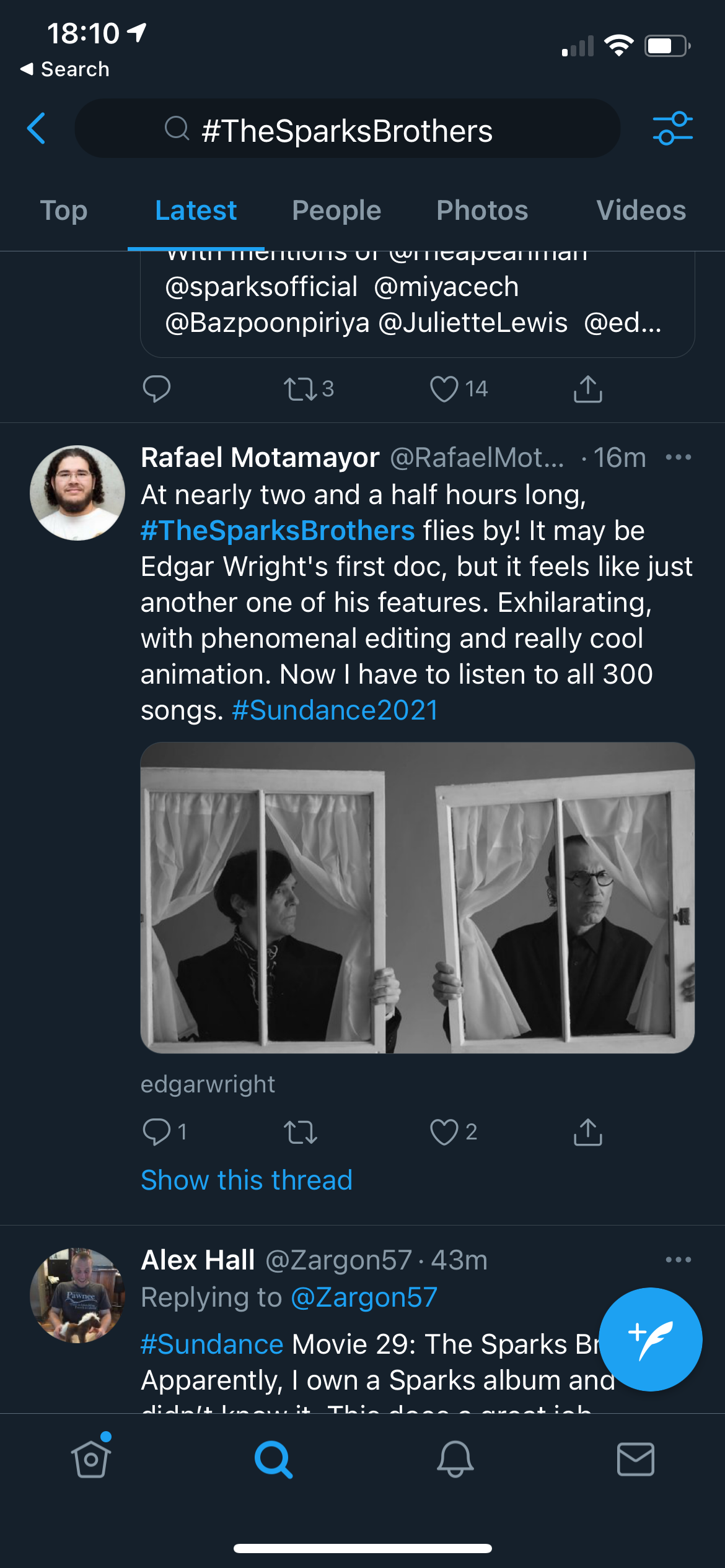Image resolution: width=725 pixels, height=1568 pixels.
Task: Tap the back arrow beside search bar
Action: click(37, 129)
